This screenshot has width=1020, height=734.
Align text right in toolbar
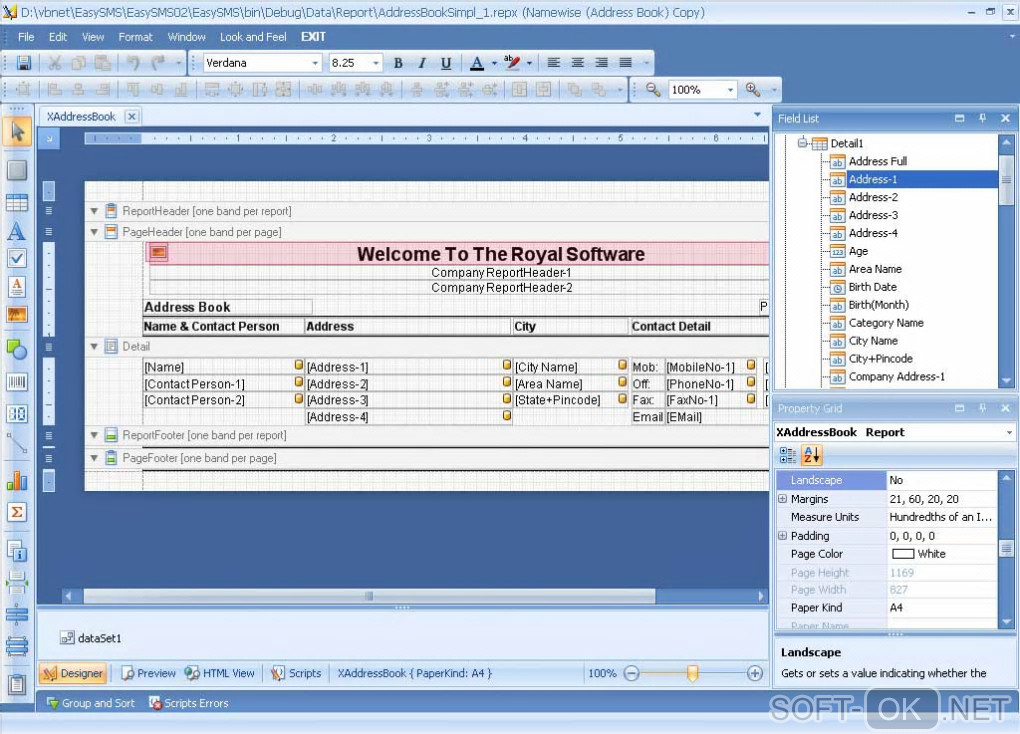coord(602,62)
